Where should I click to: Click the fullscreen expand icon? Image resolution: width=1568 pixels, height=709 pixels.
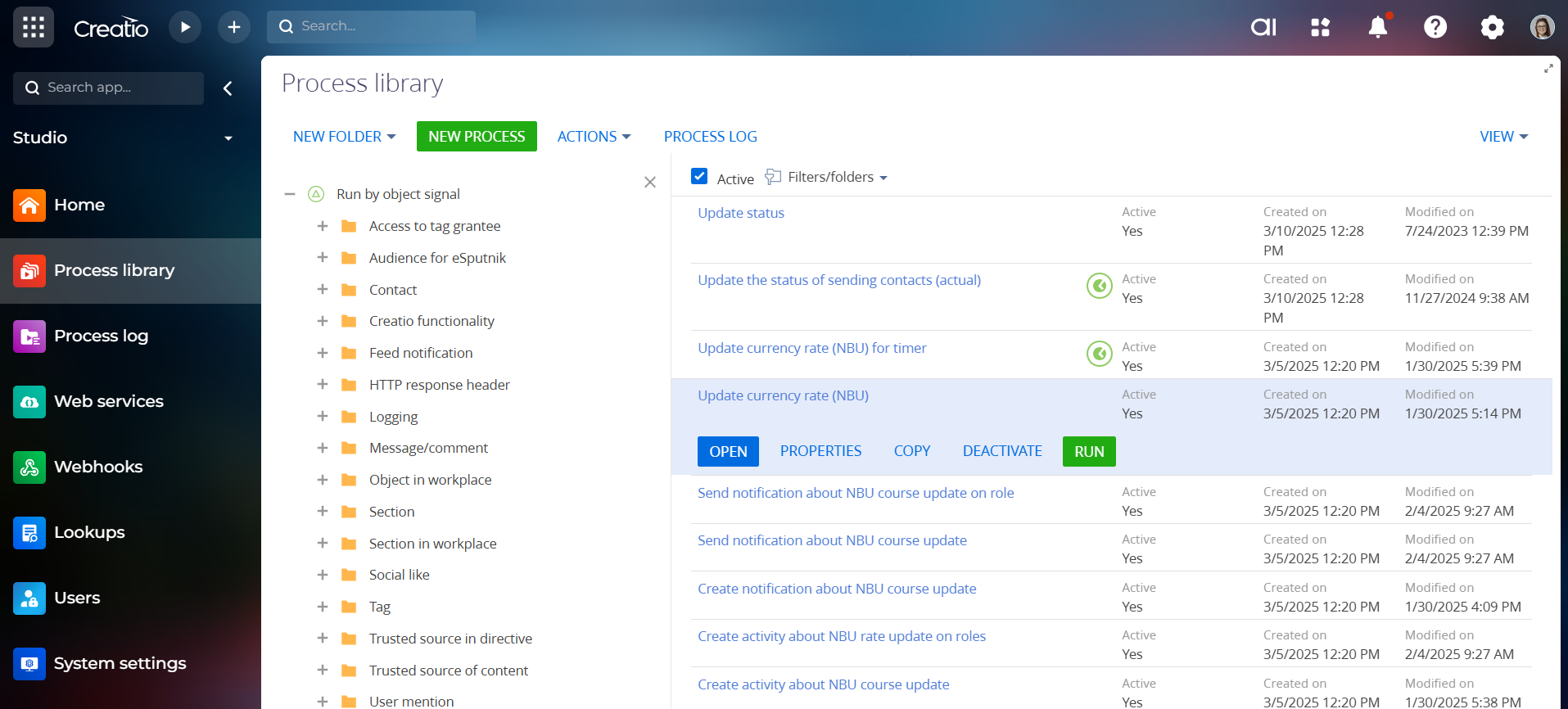click(x=1548, y=69)
